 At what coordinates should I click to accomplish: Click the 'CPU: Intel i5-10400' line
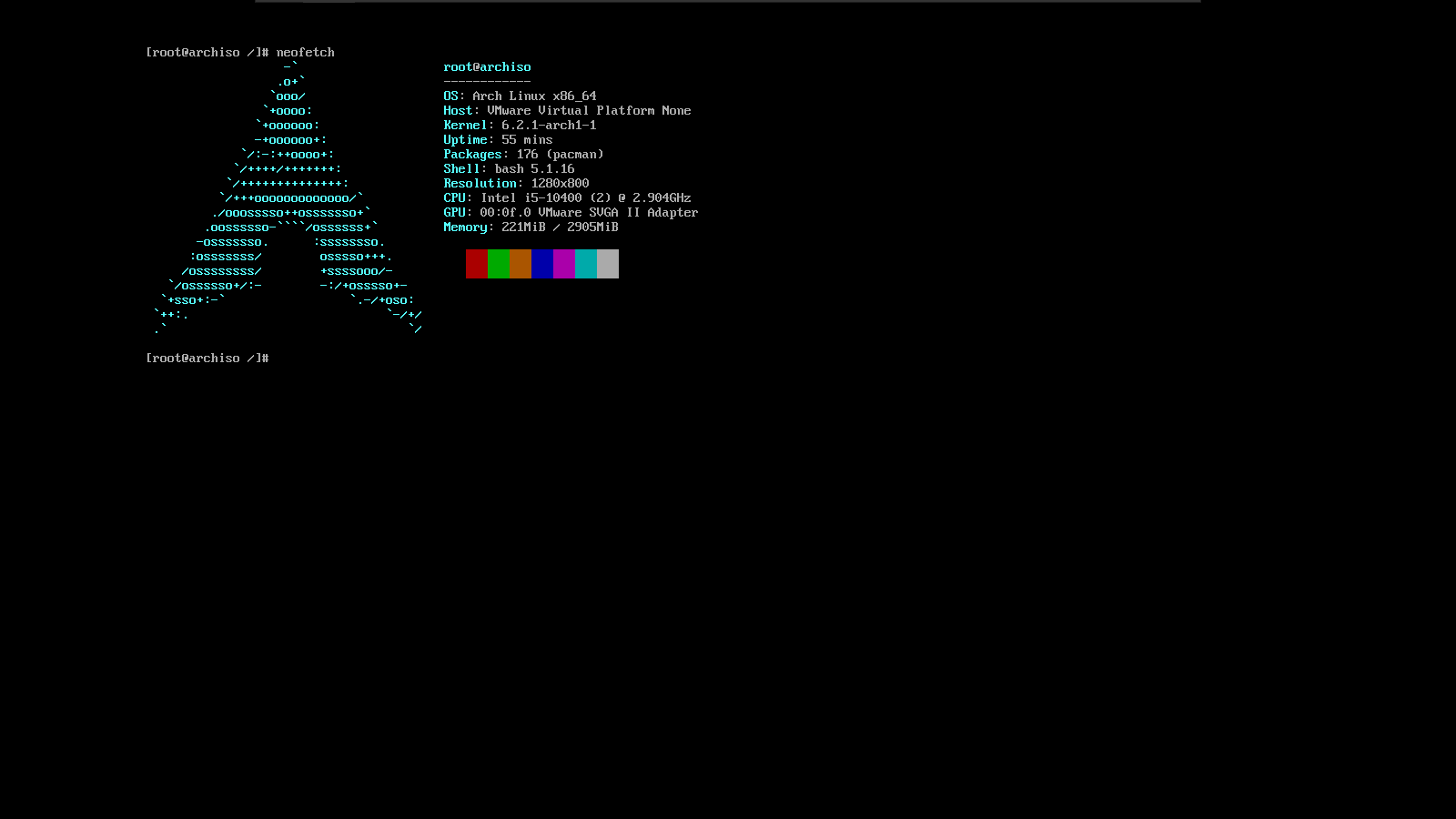(x=568, y=198)
